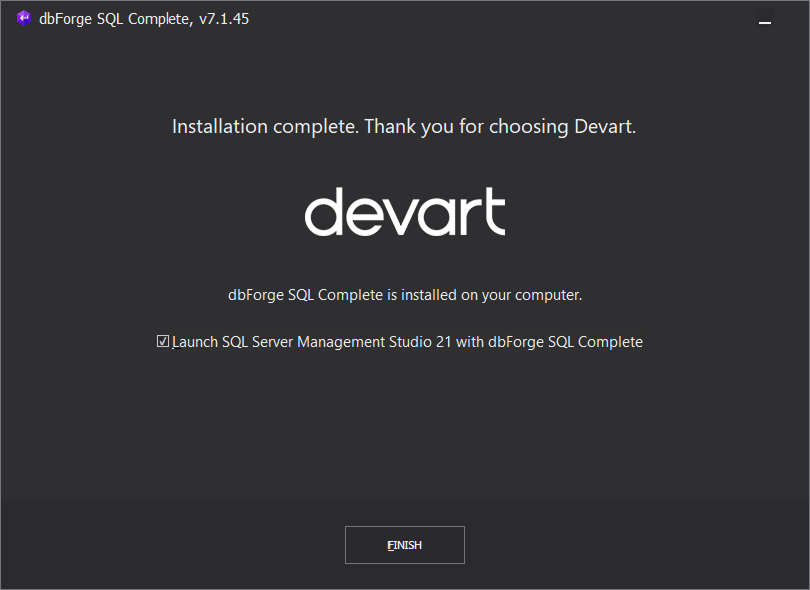Minimize the installer window
The image size is (810, 590).
click(765, 19)
